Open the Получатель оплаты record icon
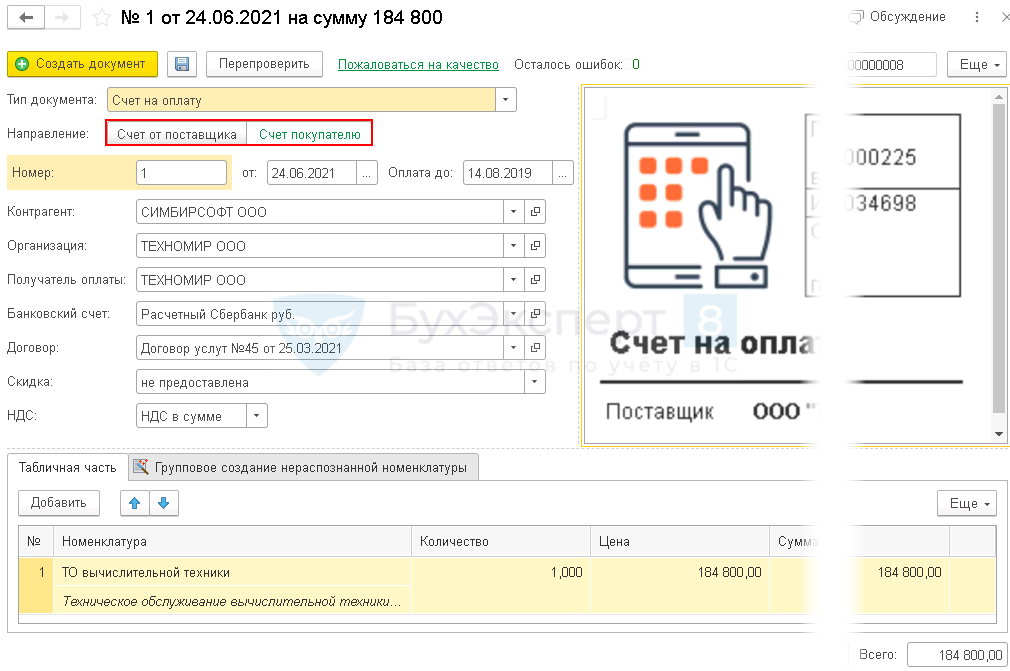Image resolution: width=1010 pixels, height=671 pixels. point(535,279)
